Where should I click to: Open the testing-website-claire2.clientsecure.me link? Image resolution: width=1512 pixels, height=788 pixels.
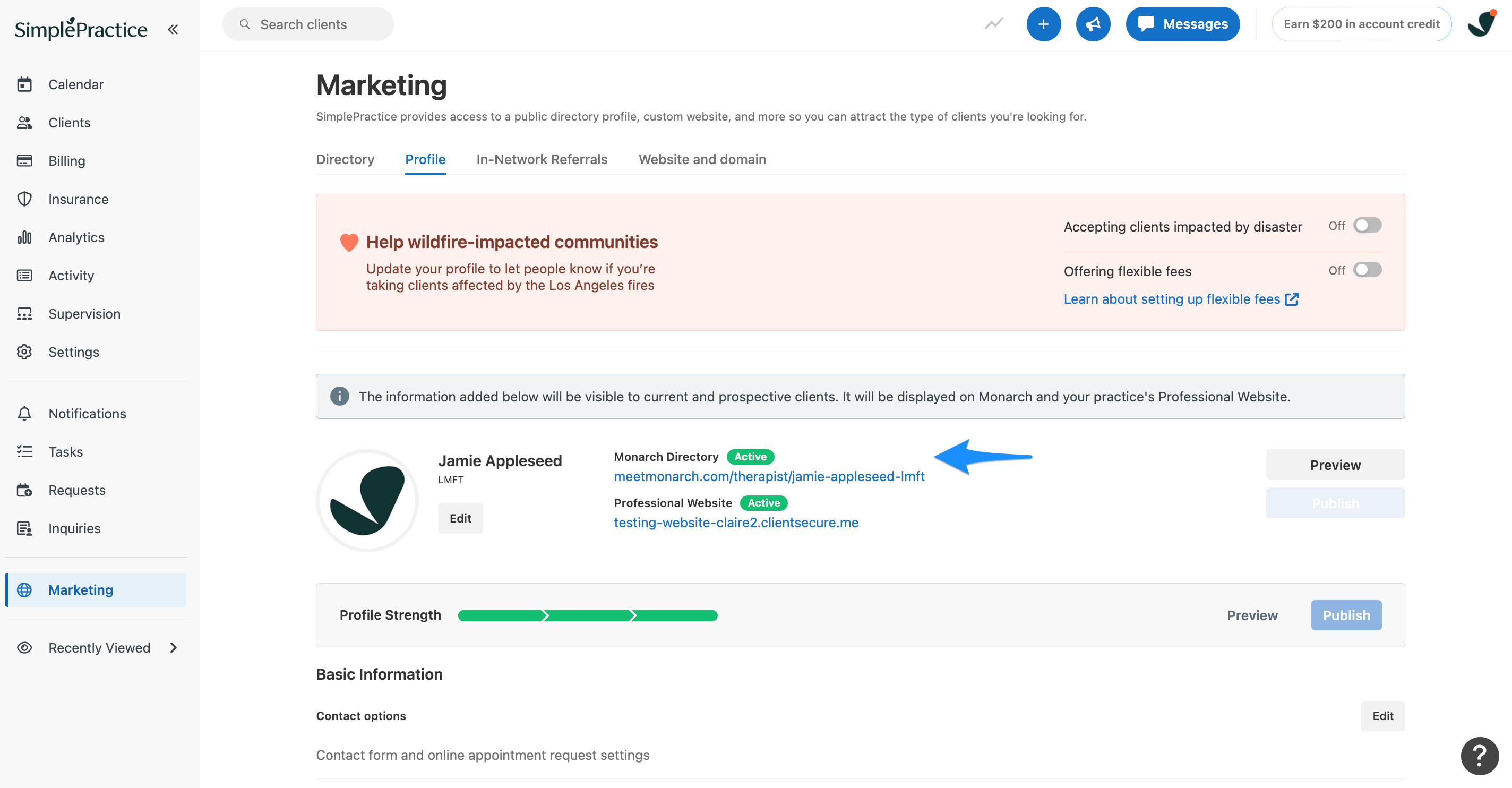735,522
